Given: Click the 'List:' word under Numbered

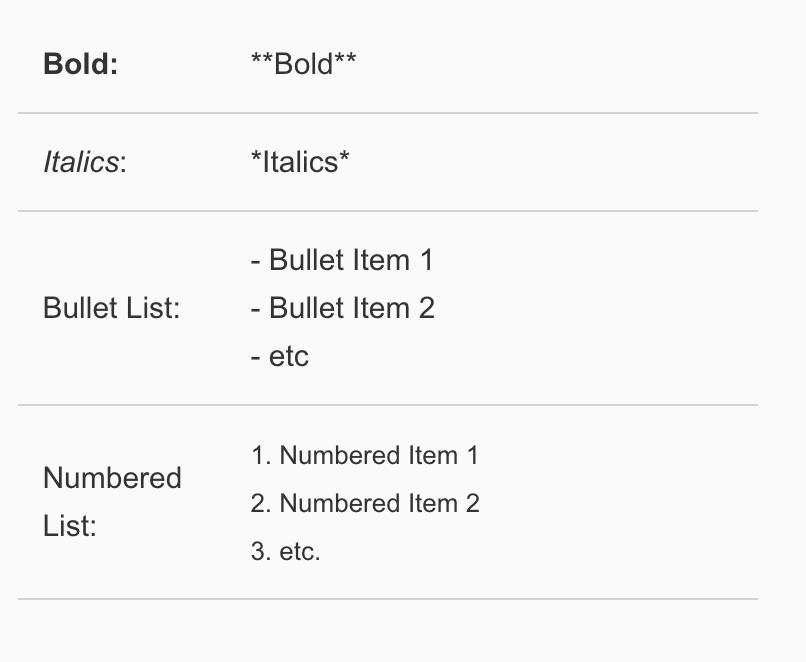Looking at the screenshot, I should (x=70, y=526).
